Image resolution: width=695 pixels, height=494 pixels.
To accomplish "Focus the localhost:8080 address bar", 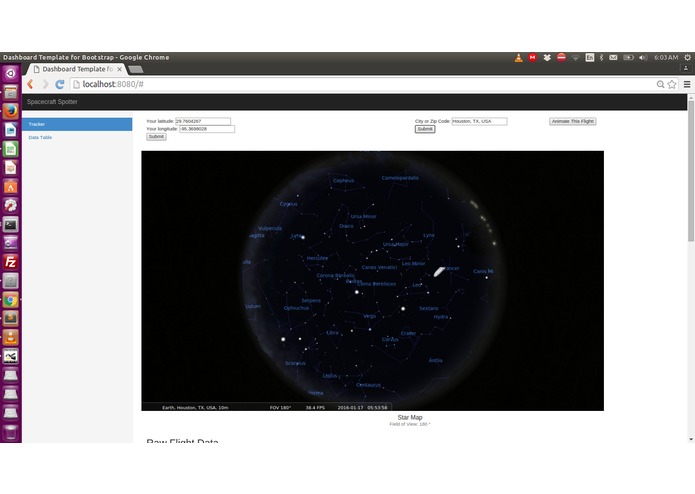I will (363, 84).
